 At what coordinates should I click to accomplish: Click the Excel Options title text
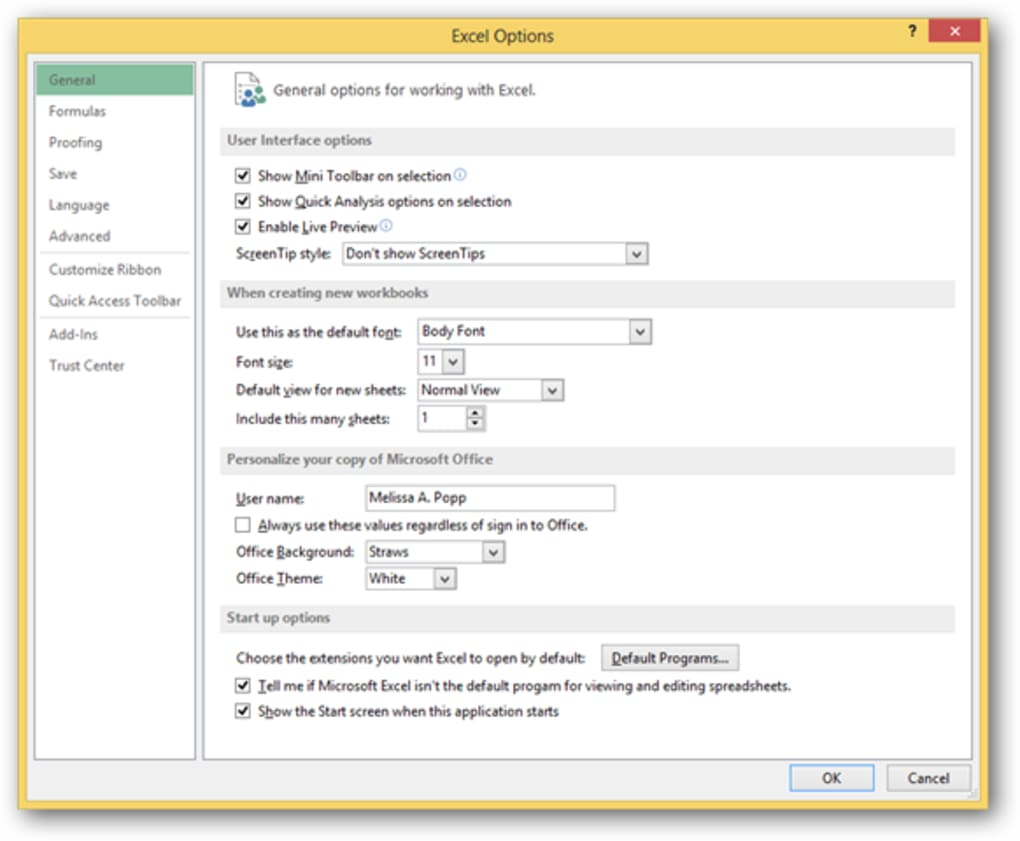(x=502, y=36)
